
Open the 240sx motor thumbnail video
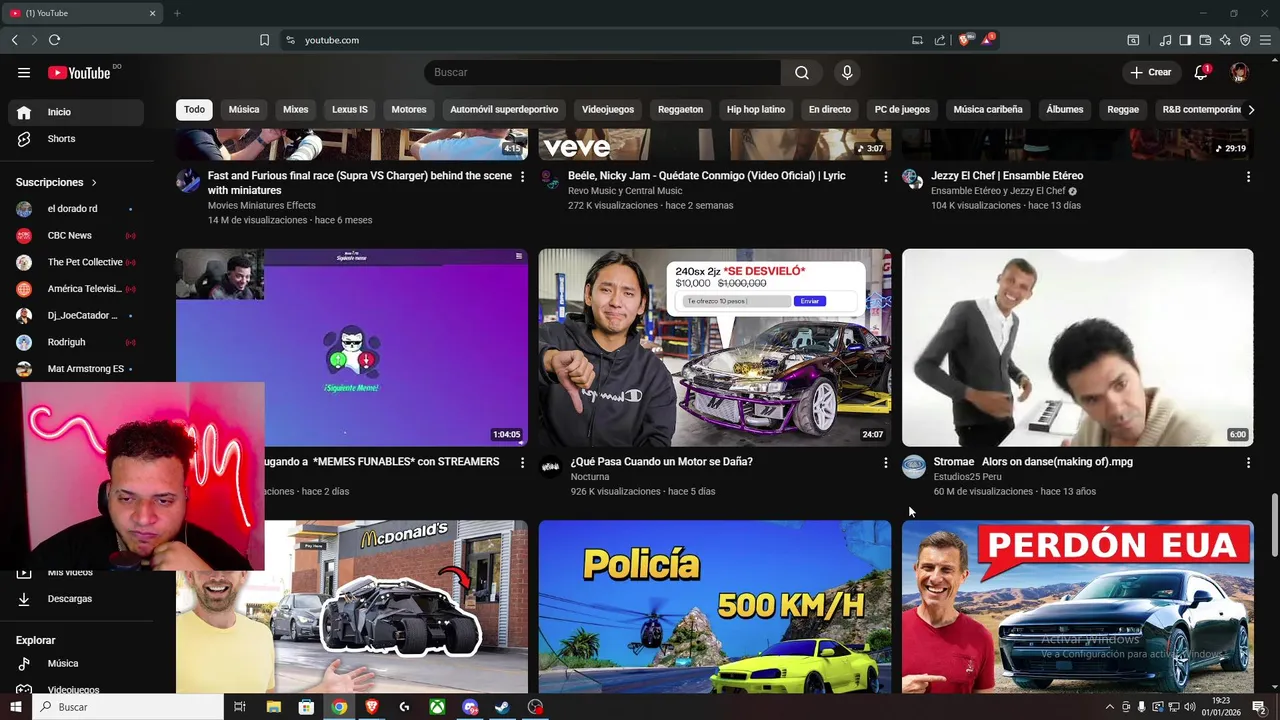click(x=715, y=347)
